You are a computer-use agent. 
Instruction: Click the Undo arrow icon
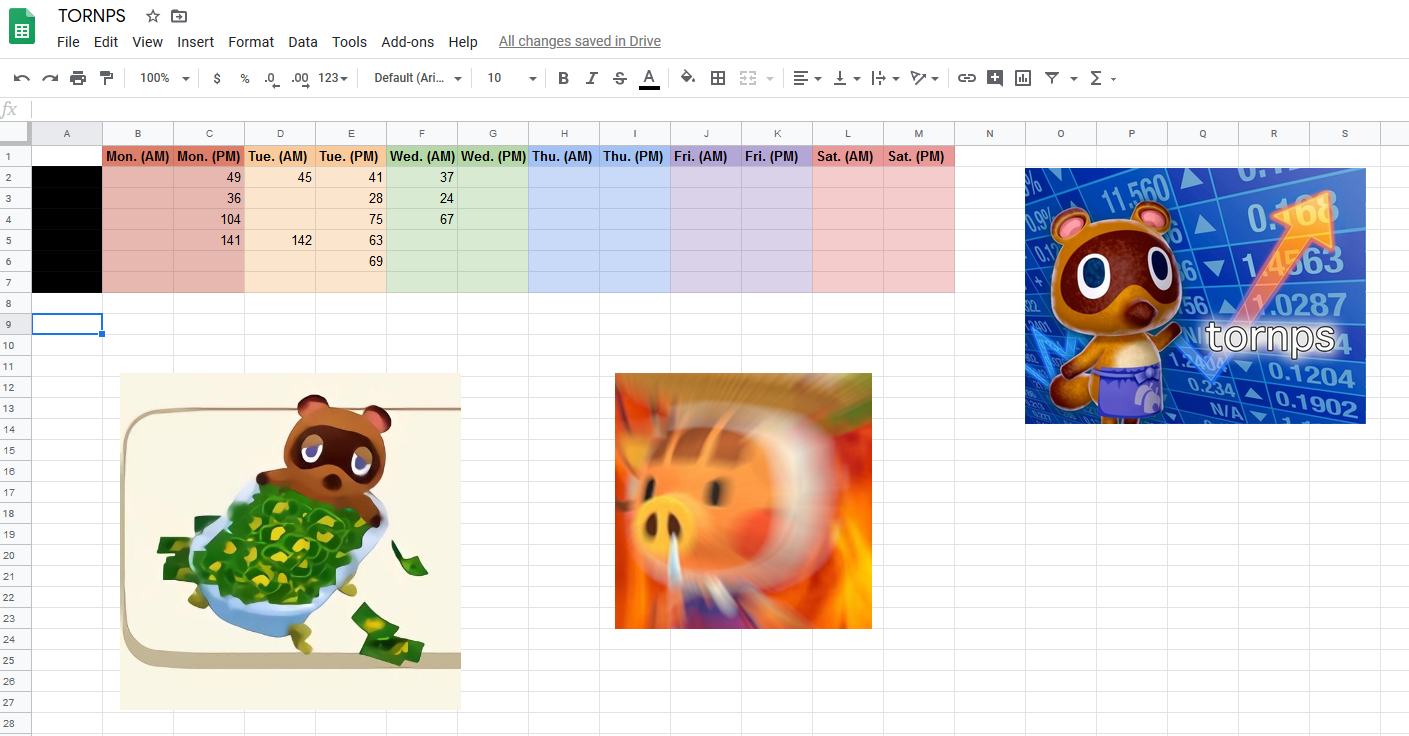(x=22, y=78)
